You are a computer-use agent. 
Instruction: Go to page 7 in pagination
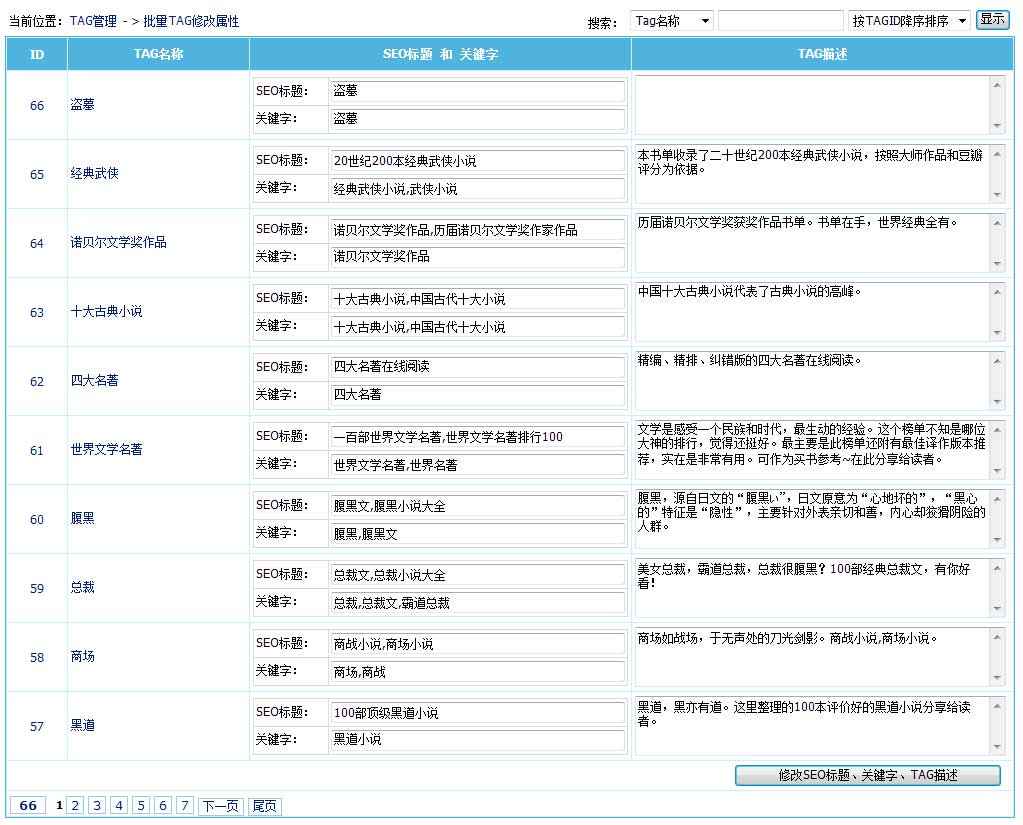coord(185,805)
